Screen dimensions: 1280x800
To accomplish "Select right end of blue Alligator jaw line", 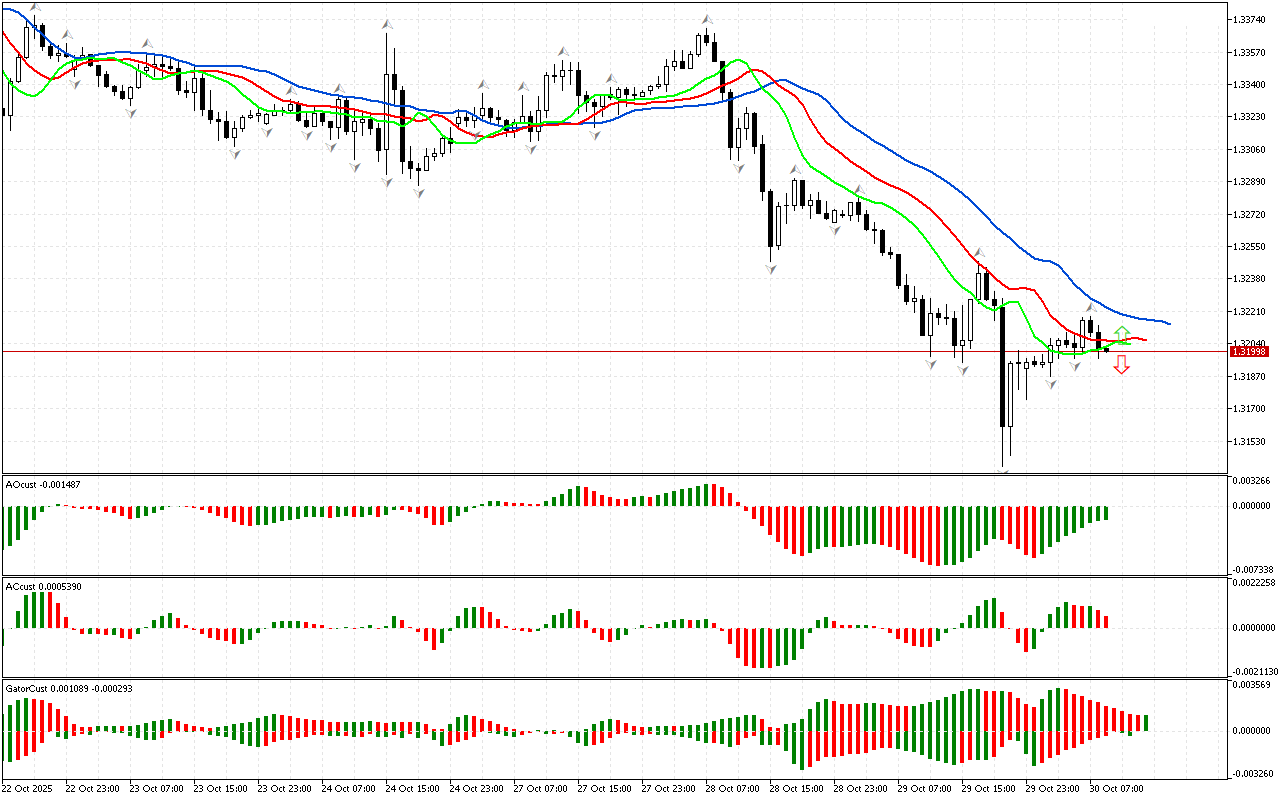I will (1168, 323).
